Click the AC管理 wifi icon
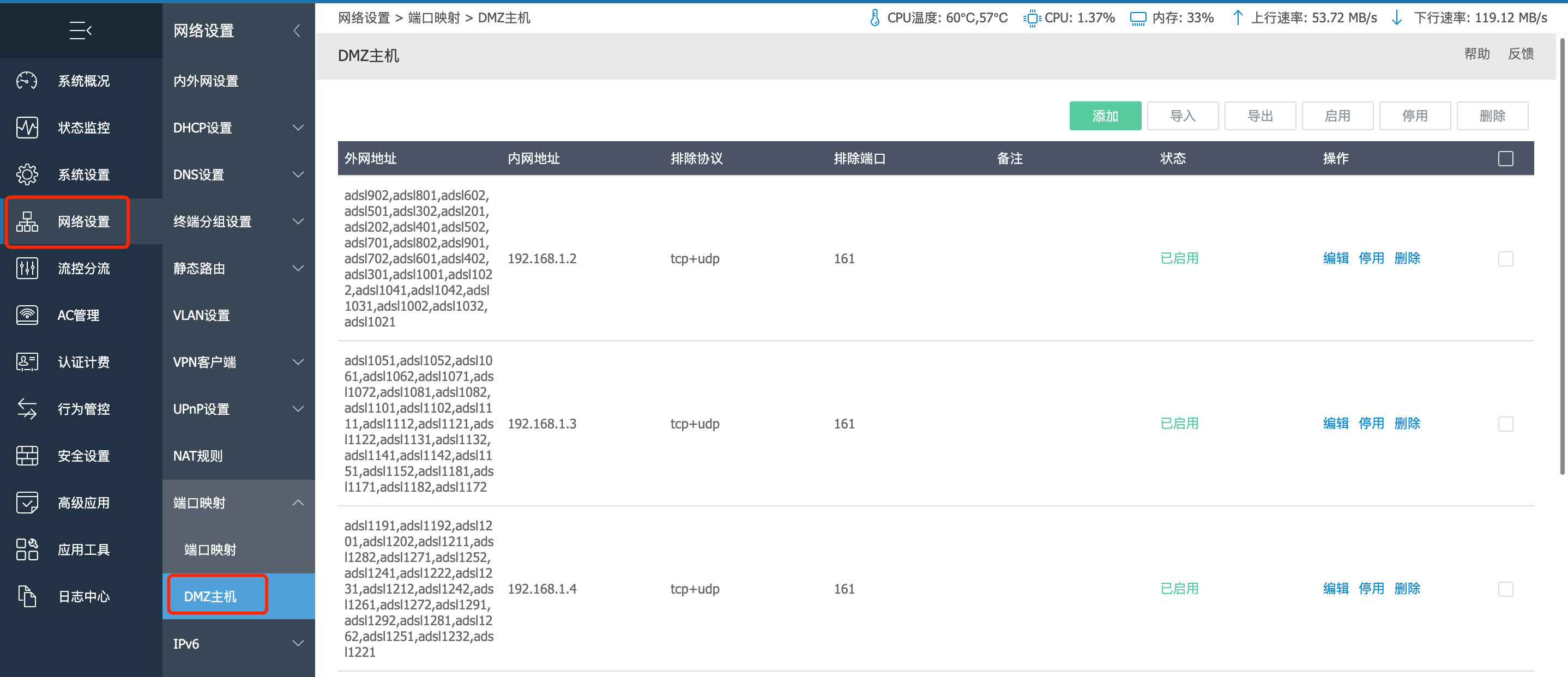 coord(27,316)
